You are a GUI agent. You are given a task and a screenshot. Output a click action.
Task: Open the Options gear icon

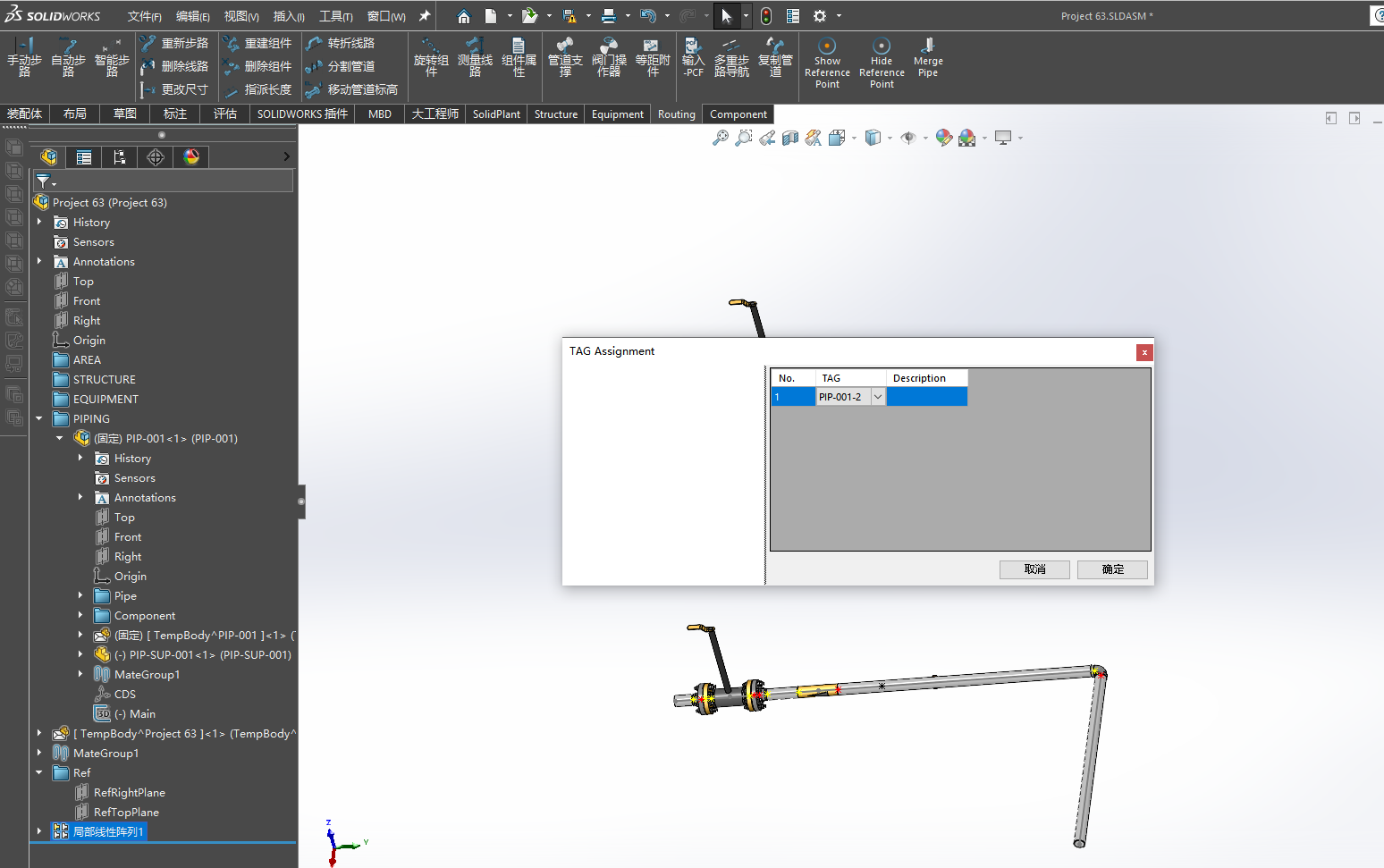(x=820, y=16)
